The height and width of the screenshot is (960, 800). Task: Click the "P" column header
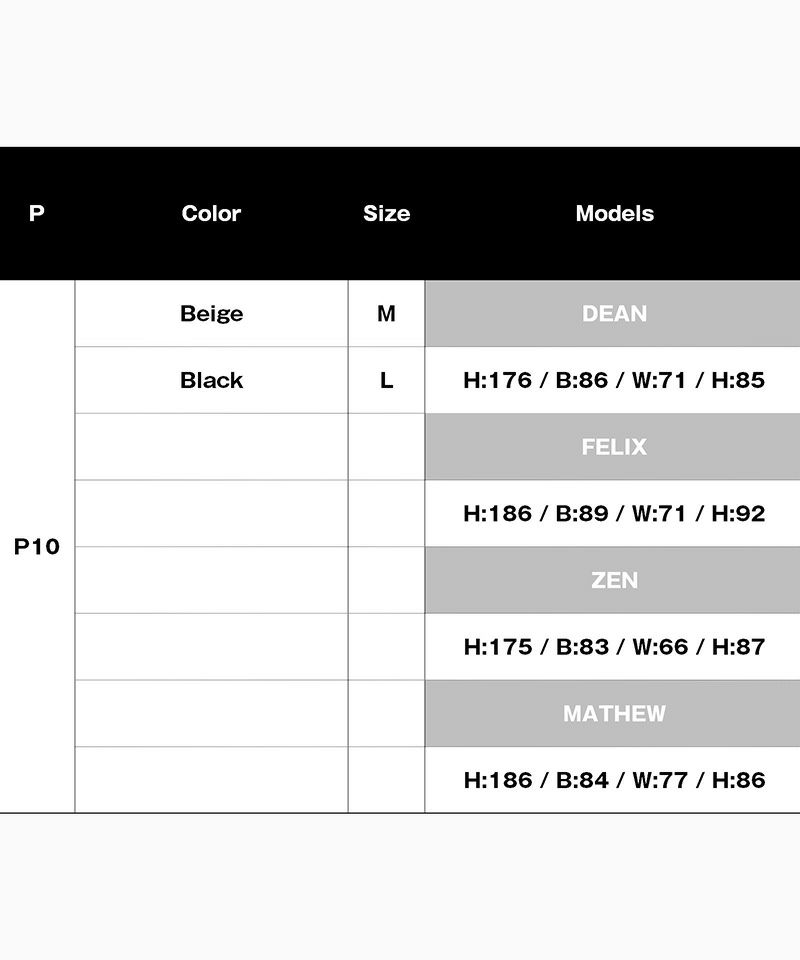point(37,213)
